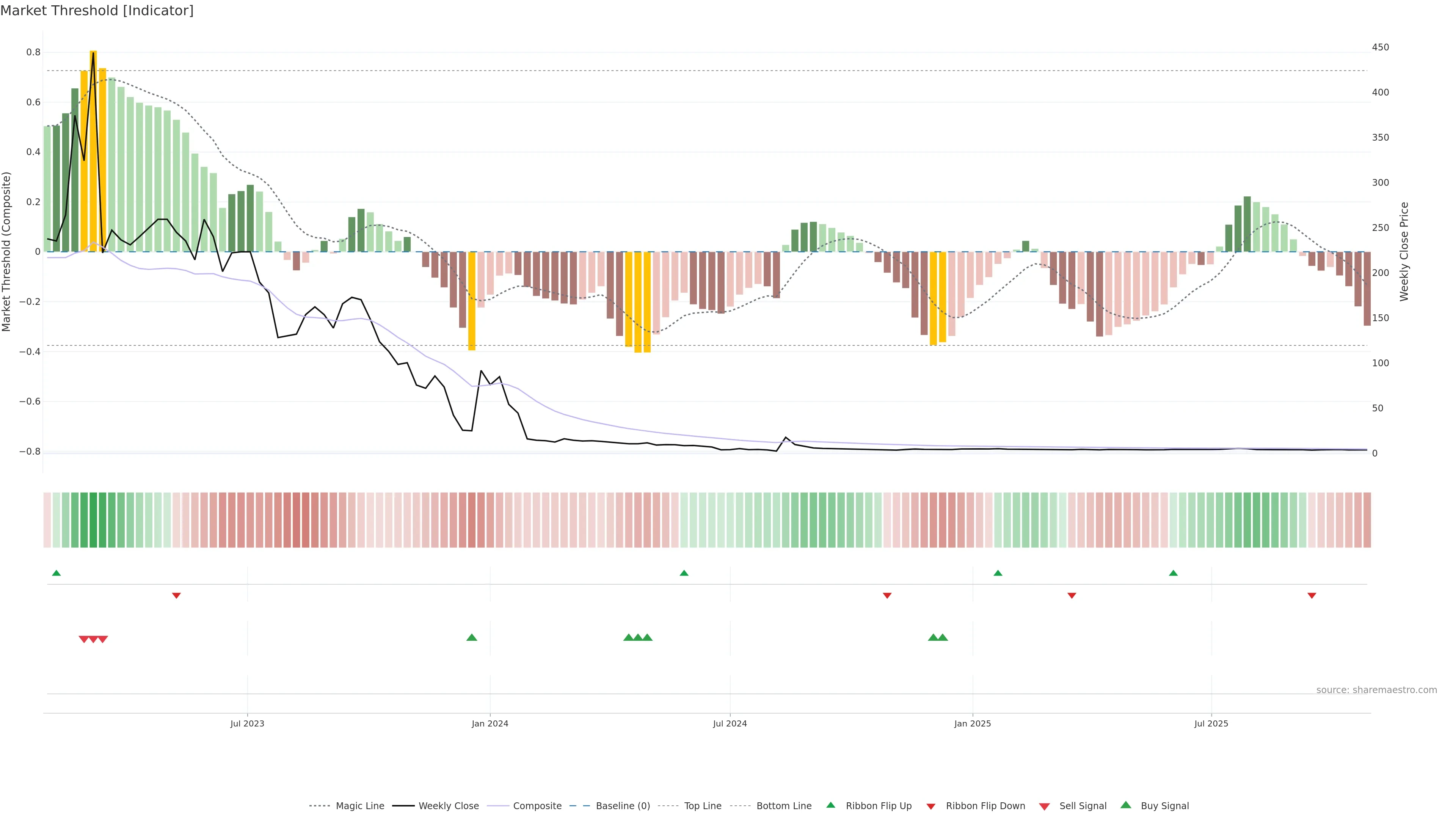Click the Jan 2024 x-axis label
Image resolution: width=1456 pixels, height=819 pixels.
(x=490, y=723)
